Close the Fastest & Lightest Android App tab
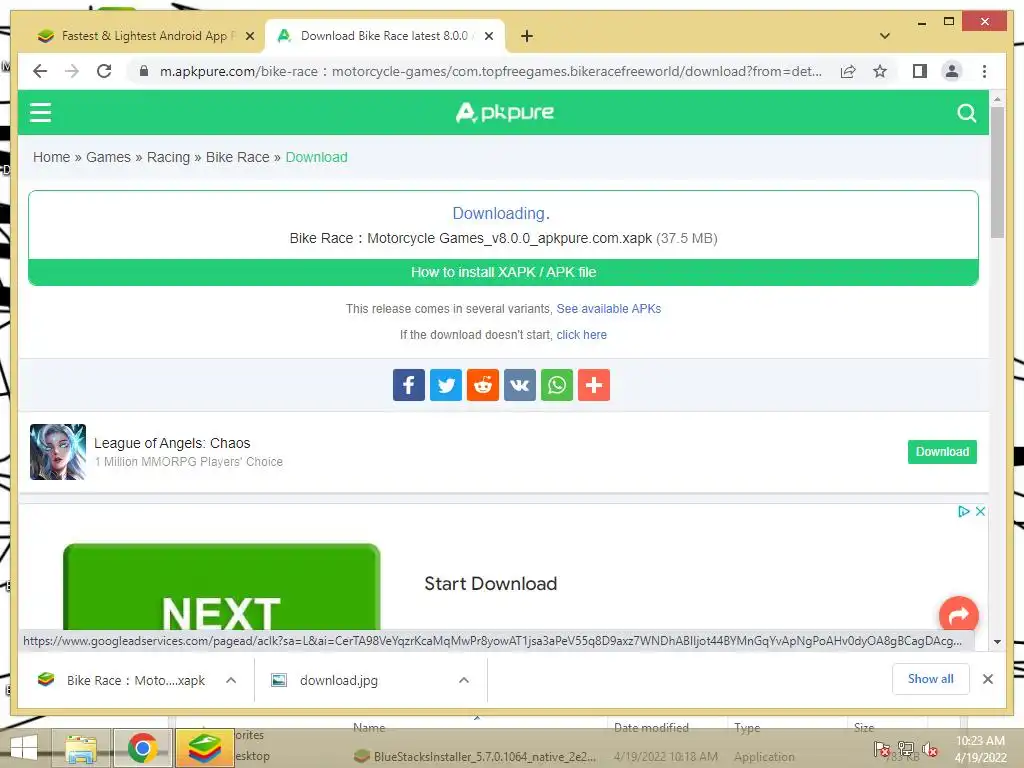The height and width of the screenshot is (768, 1024). [249, 37]
